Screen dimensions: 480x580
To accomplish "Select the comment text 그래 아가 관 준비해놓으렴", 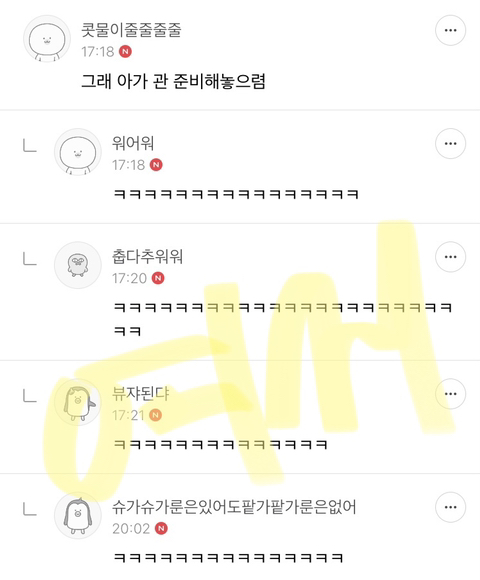I will (173, 81).
